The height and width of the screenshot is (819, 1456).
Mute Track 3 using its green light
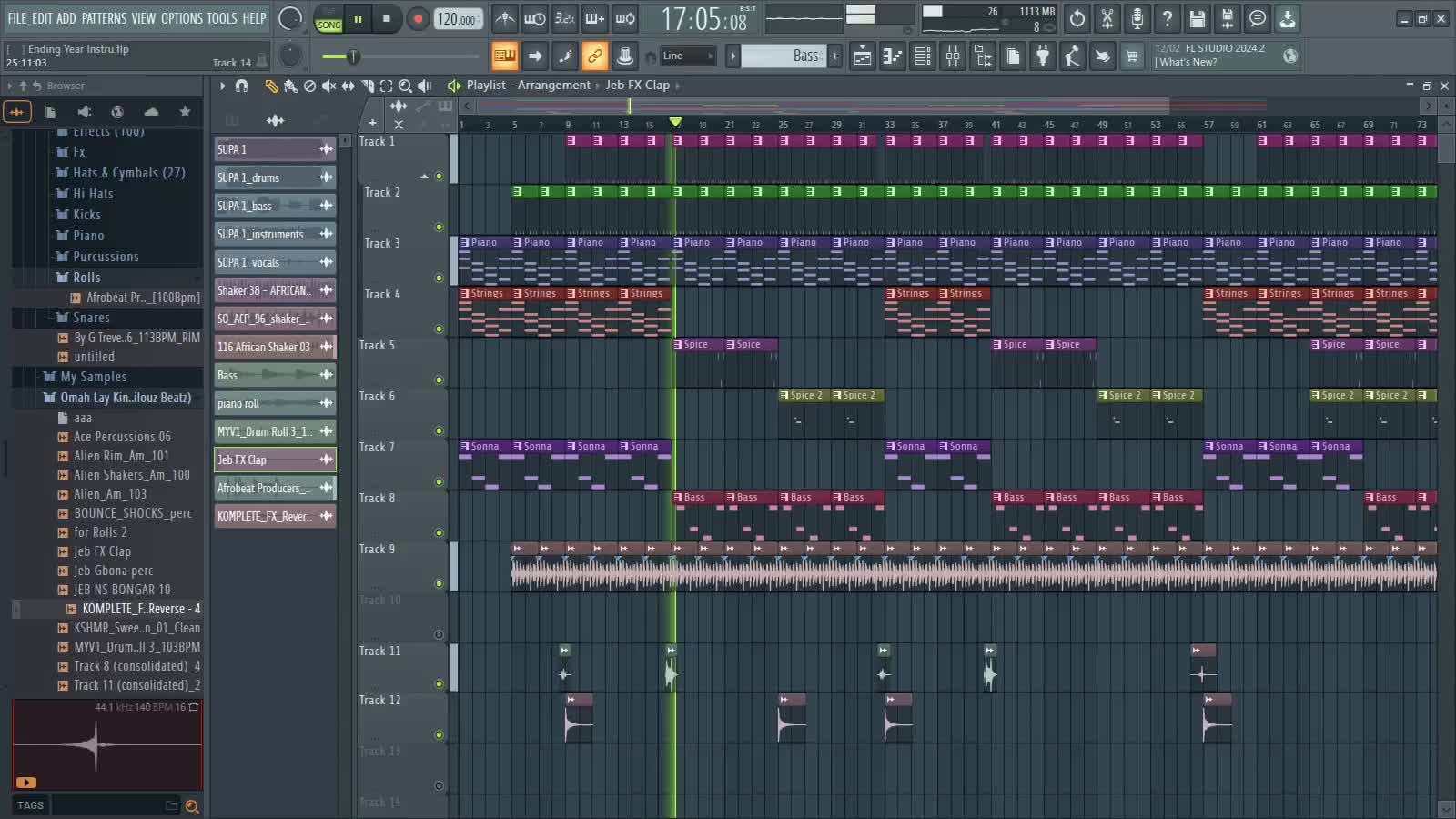[x=439, y=278]
